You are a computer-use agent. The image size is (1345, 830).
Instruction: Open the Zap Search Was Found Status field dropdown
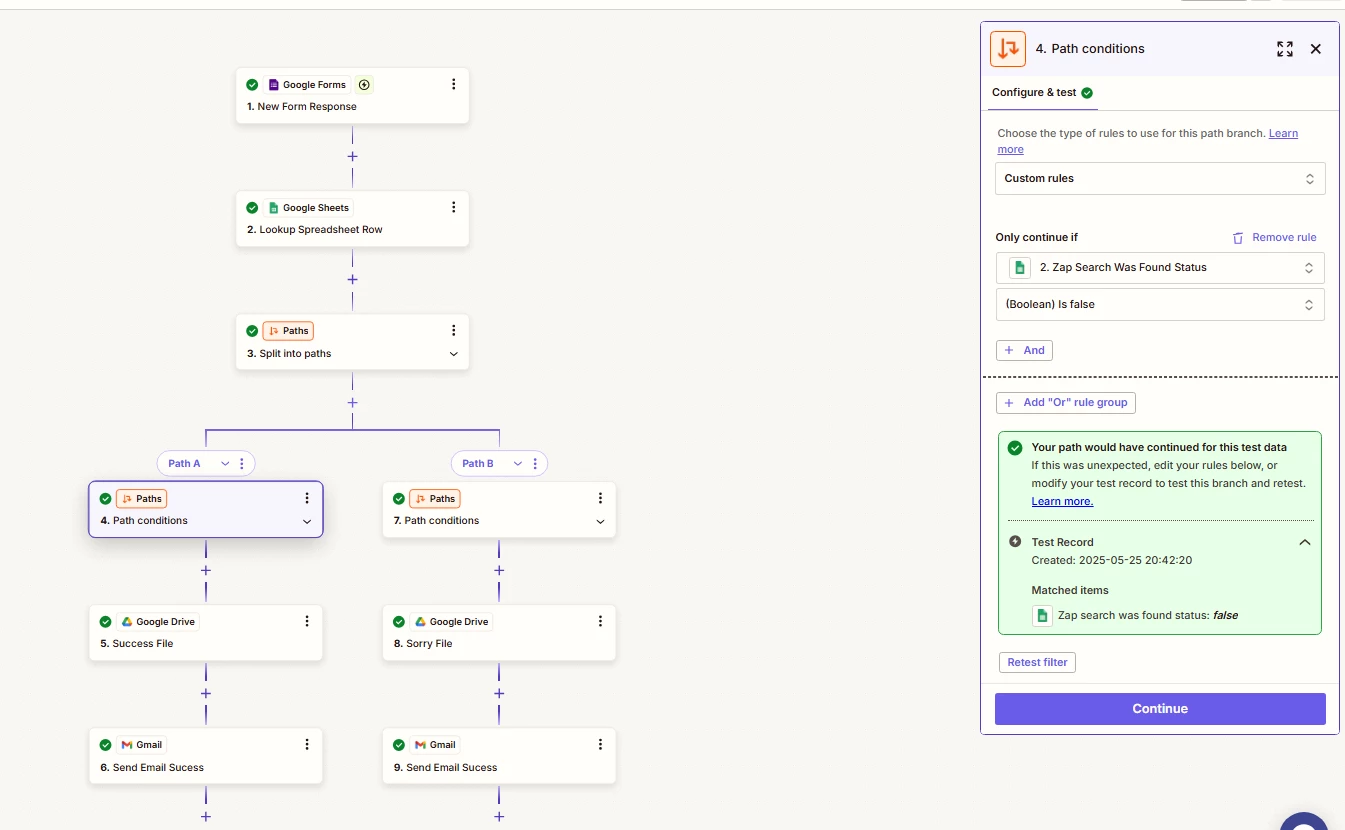[x=1160, y=267]
